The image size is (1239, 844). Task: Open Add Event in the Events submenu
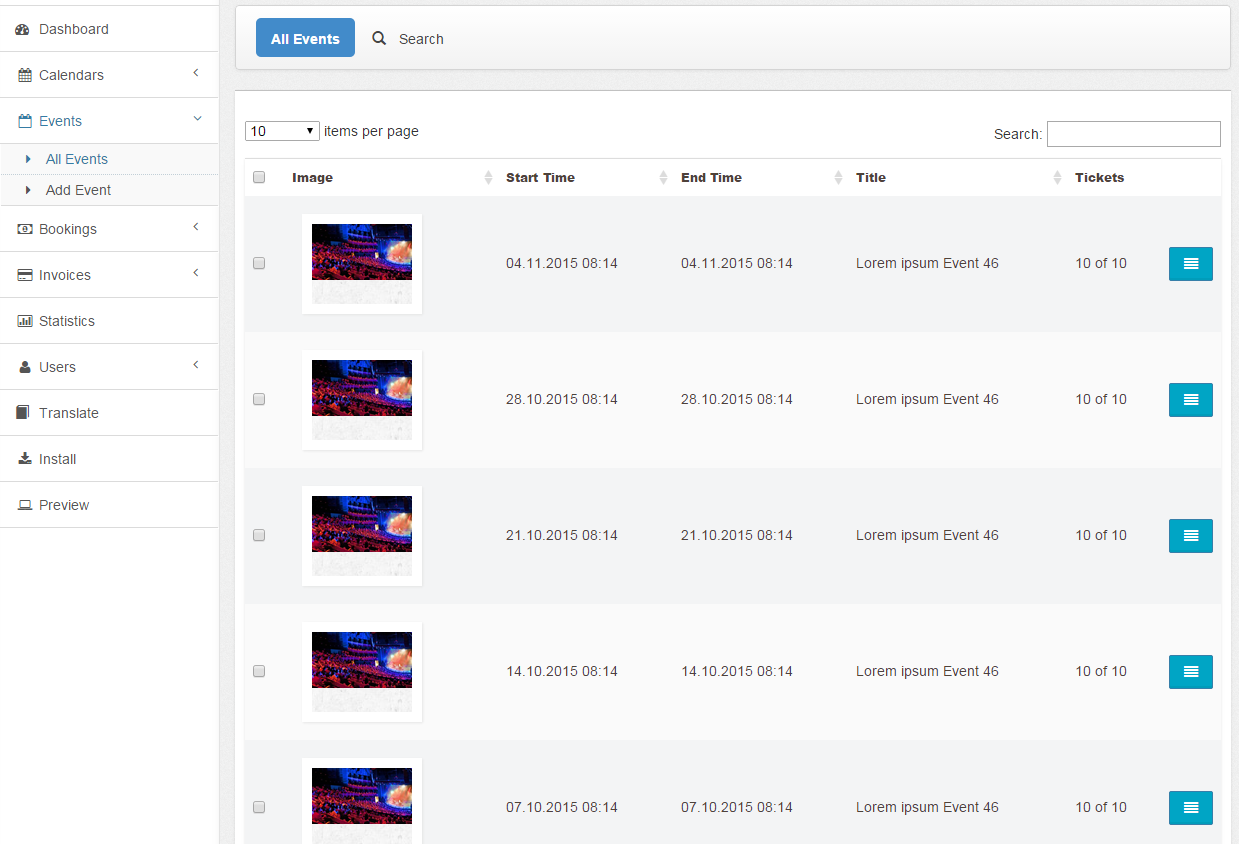[78, 190]
